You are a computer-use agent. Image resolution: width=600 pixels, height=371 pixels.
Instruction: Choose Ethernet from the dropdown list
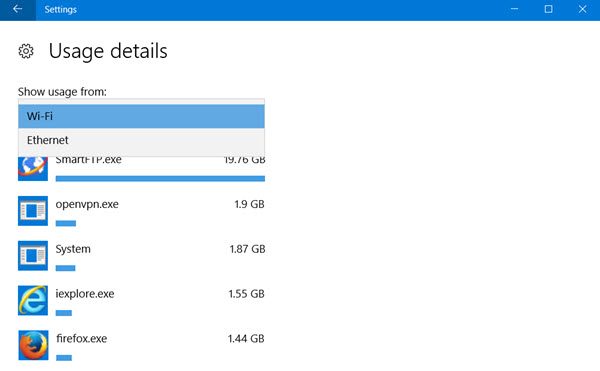[x=141, y=140]
